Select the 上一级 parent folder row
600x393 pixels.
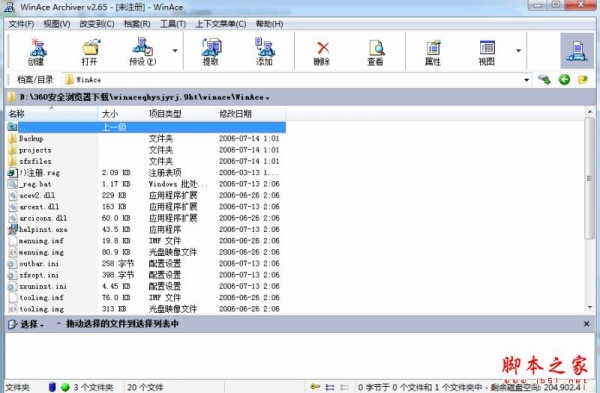point(146,127)
